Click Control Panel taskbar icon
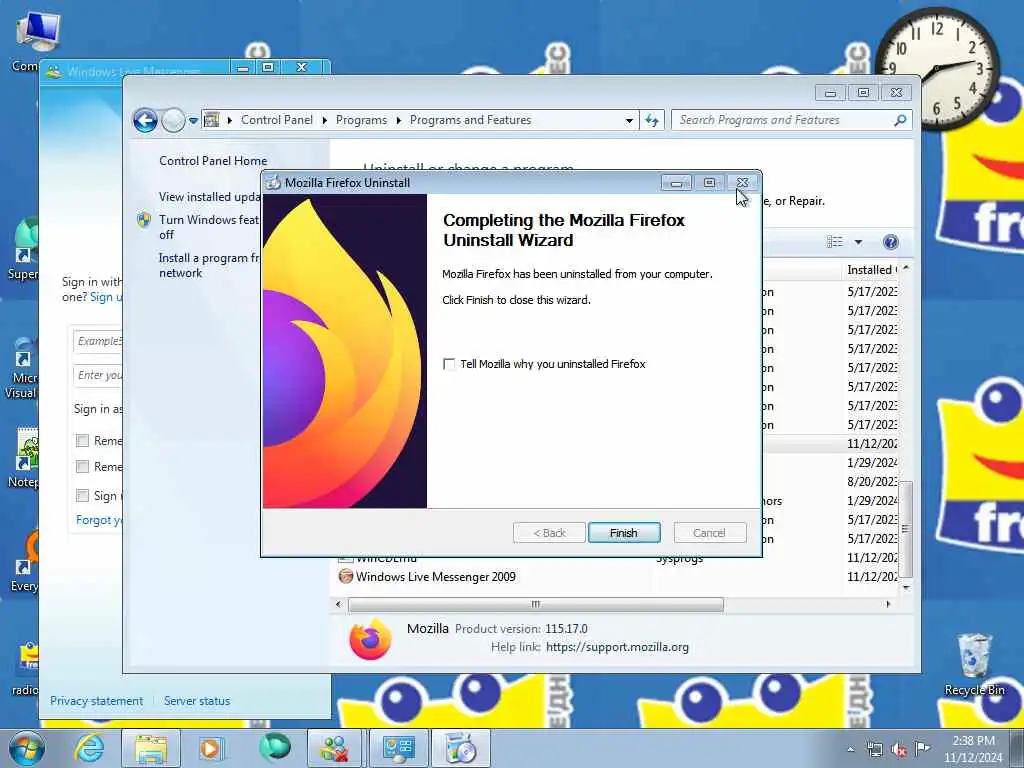Screen dimensions: 1024x768 399,748
